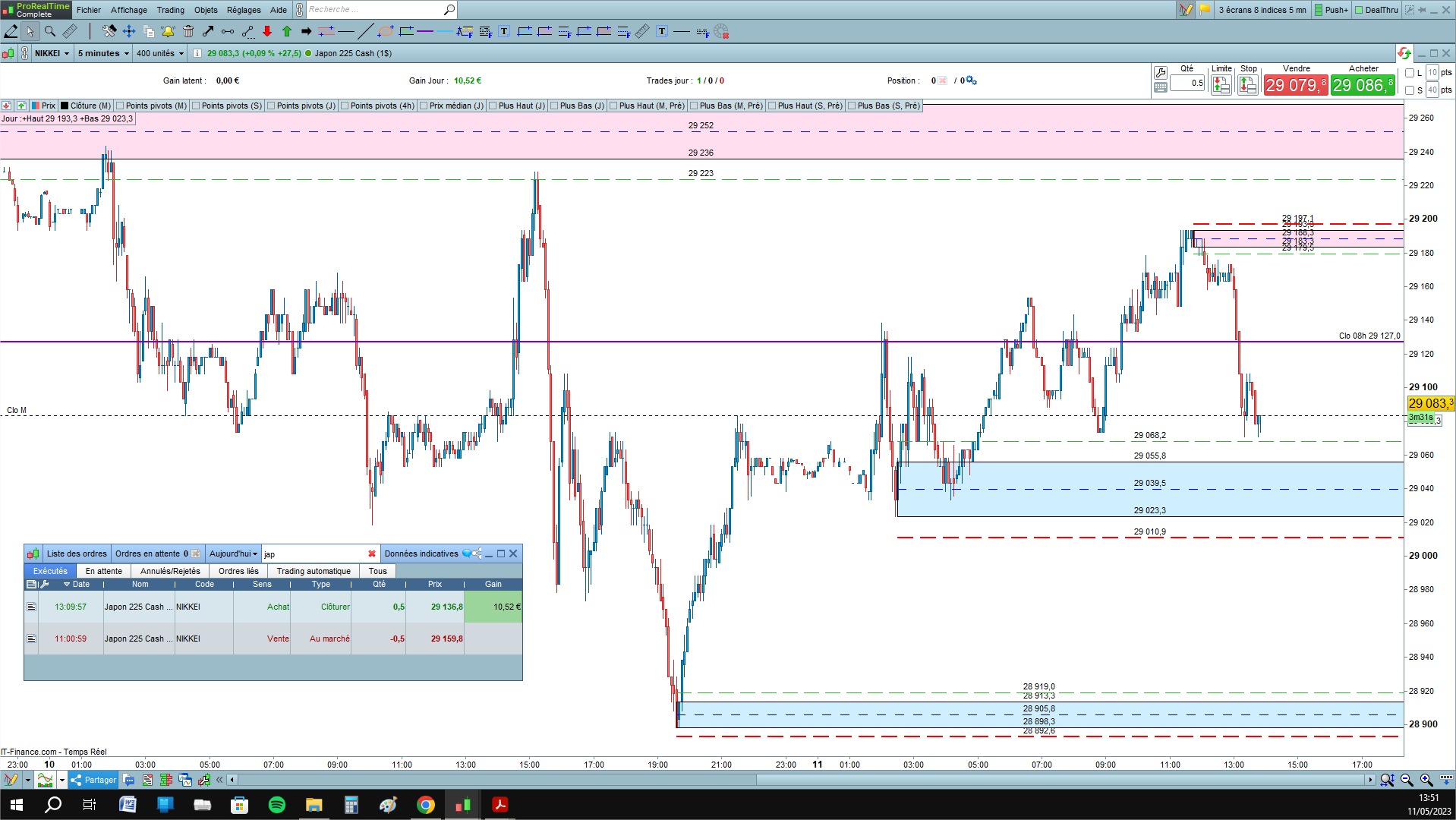Click the Prix color swatch
Screen dimensions: 1456x820
tap(36, 106)
